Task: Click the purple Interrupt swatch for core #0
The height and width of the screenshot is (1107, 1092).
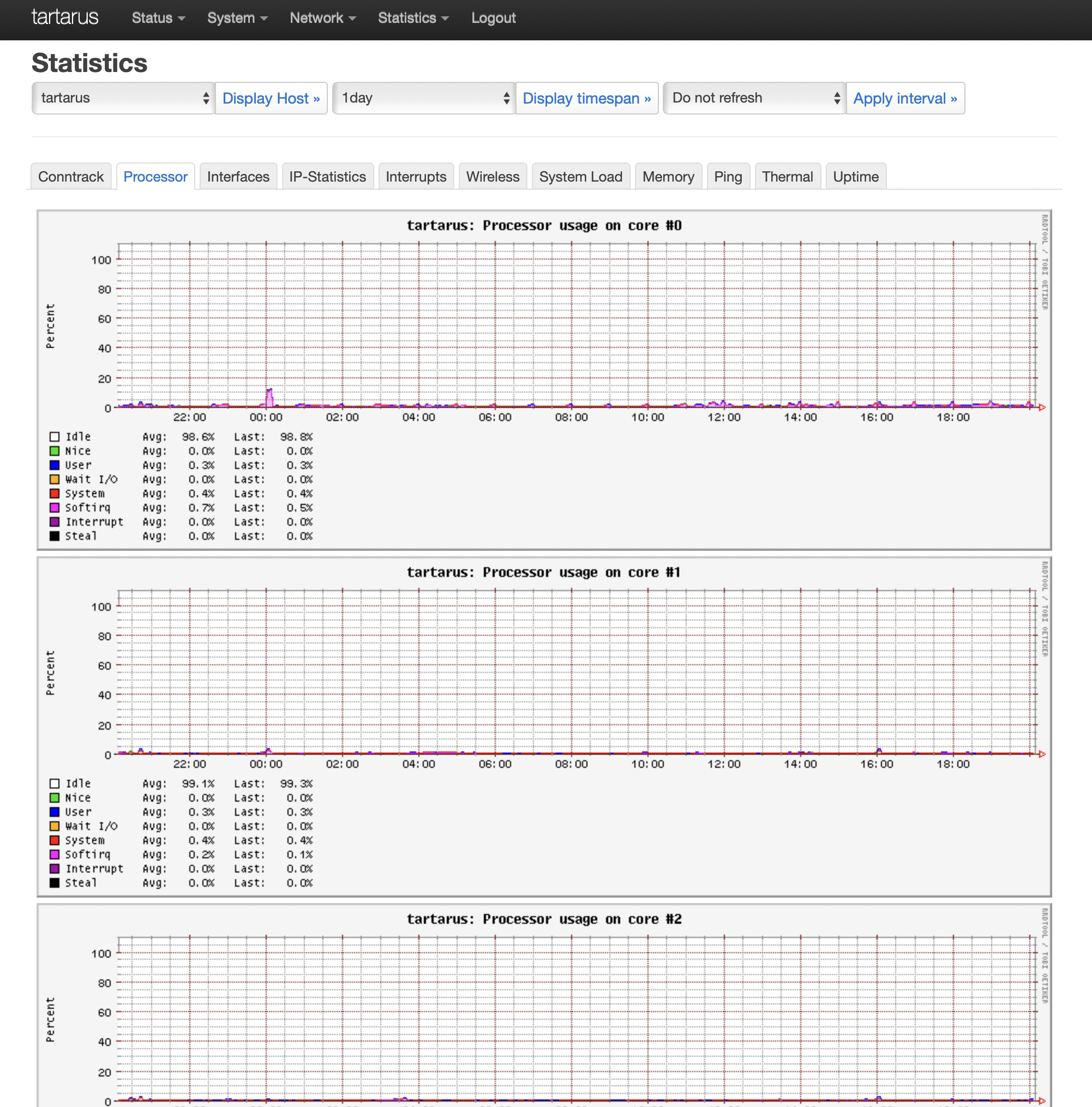Action: click(x=55, y=522)
